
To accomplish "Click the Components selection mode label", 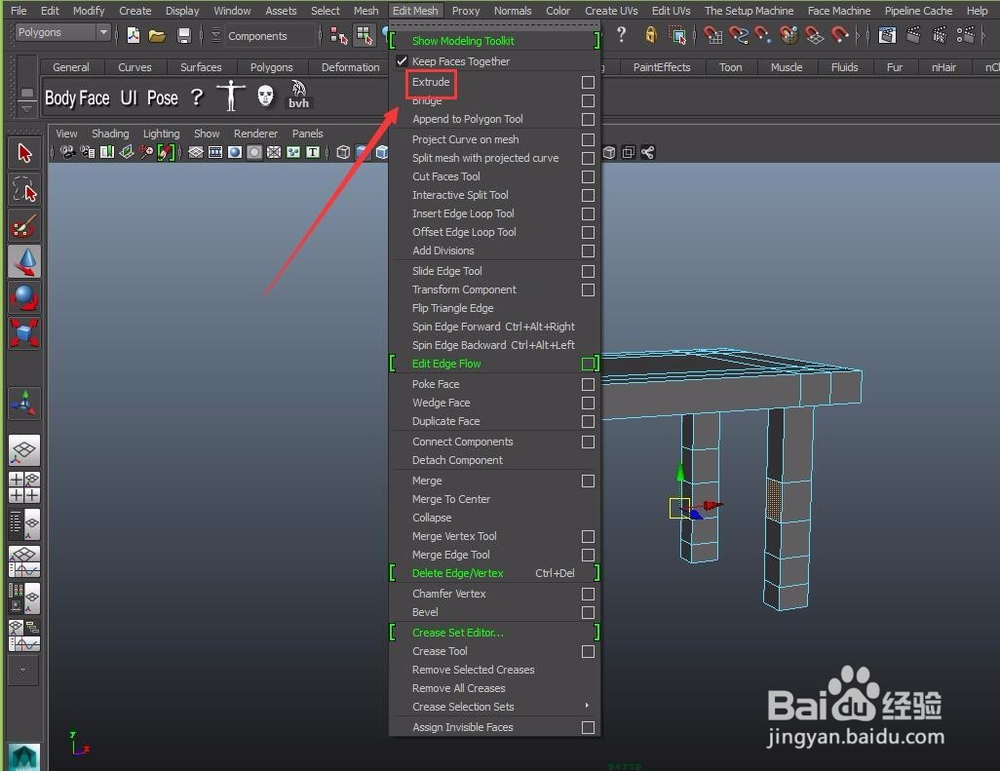I will click(258, 36).
